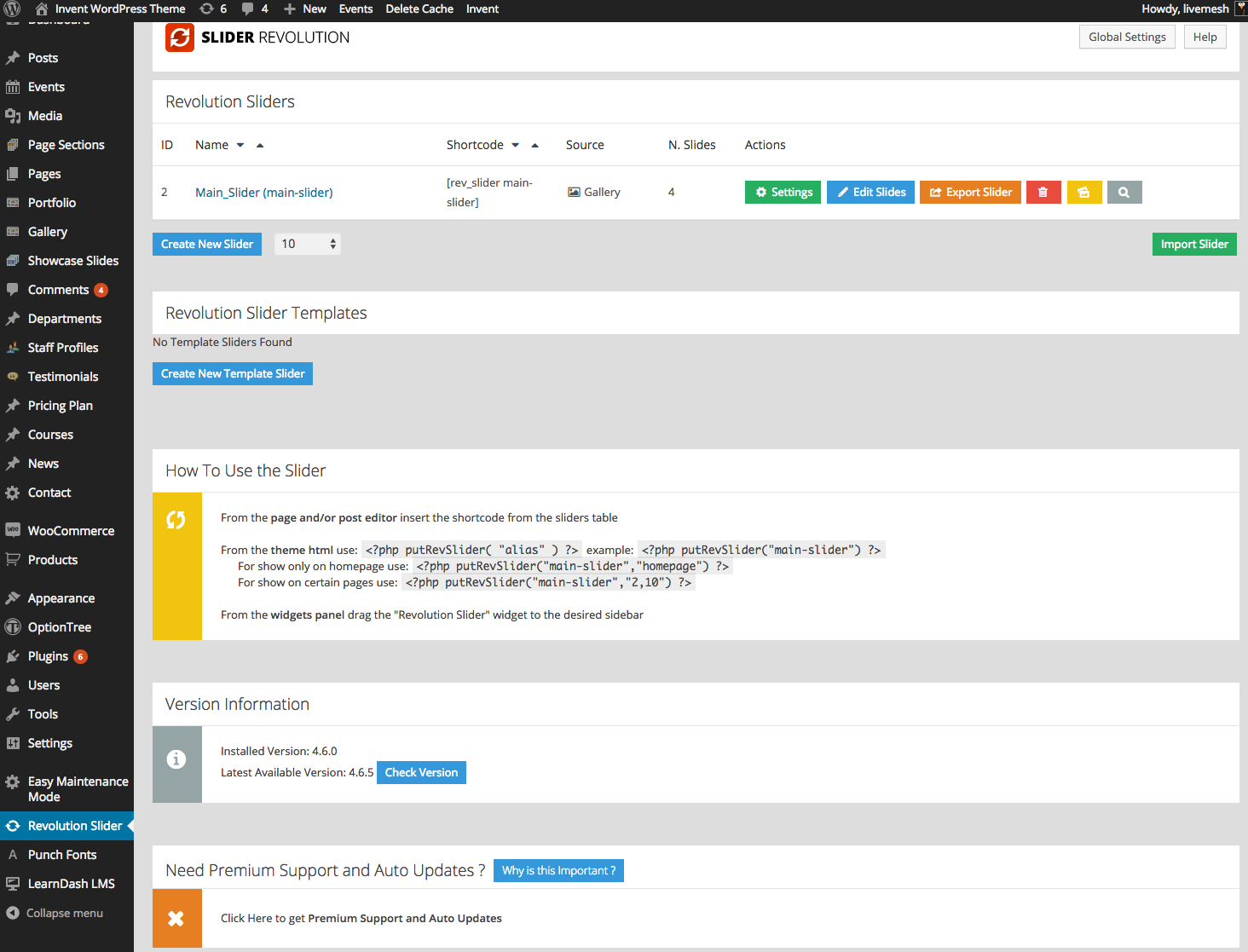Image resolution: width=1248 pixels, height=952 pixels.
Task: Duplicate the slider using the yellow copy icon
Action: [1083, 192]
